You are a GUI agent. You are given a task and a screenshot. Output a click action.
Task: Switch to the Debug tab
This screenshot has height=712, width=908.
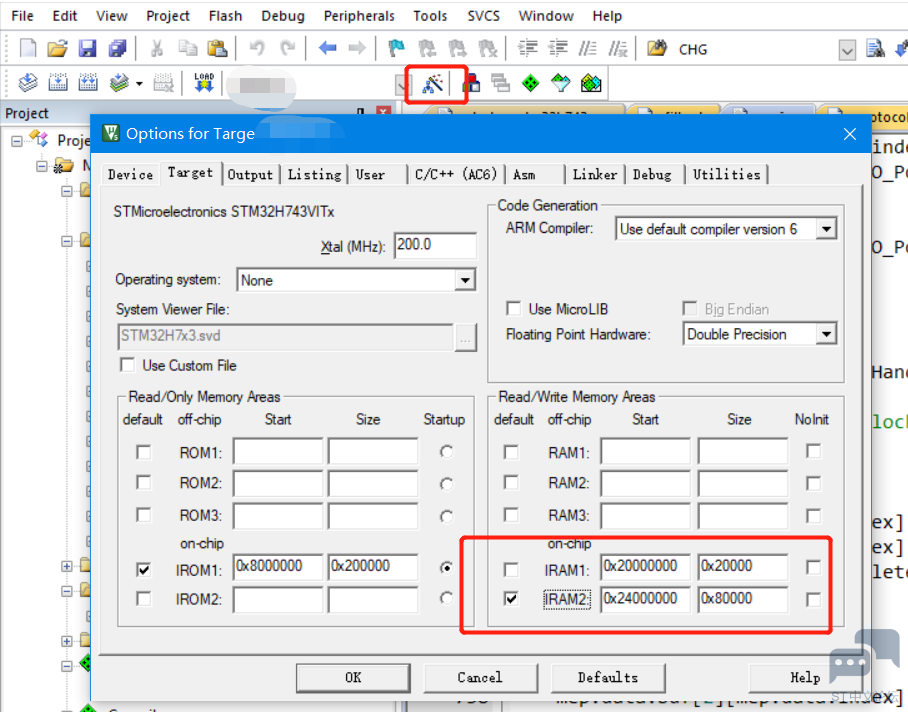coord(652,175)
